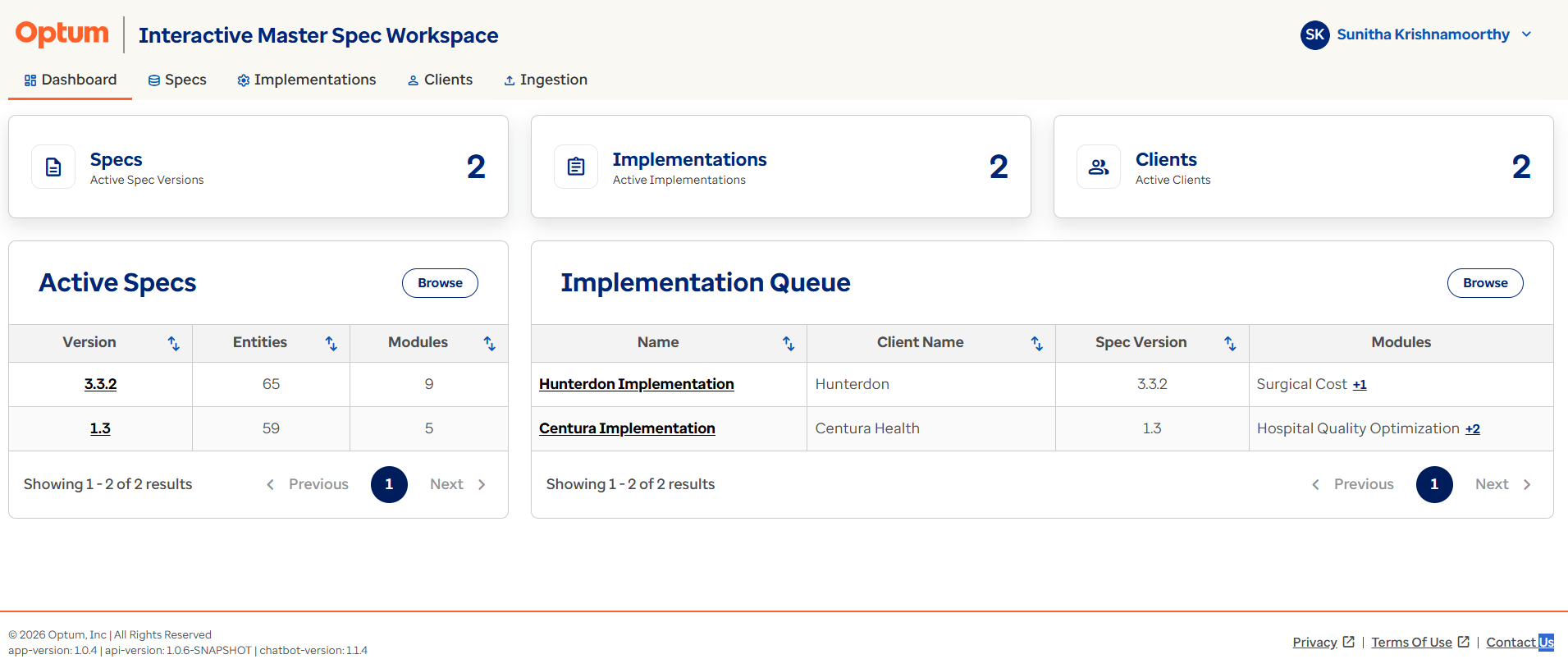Image resolution: width=1568 pixels, height=659 pixels.
Task: Browse all Active Specs
Action: pos(440,283)
